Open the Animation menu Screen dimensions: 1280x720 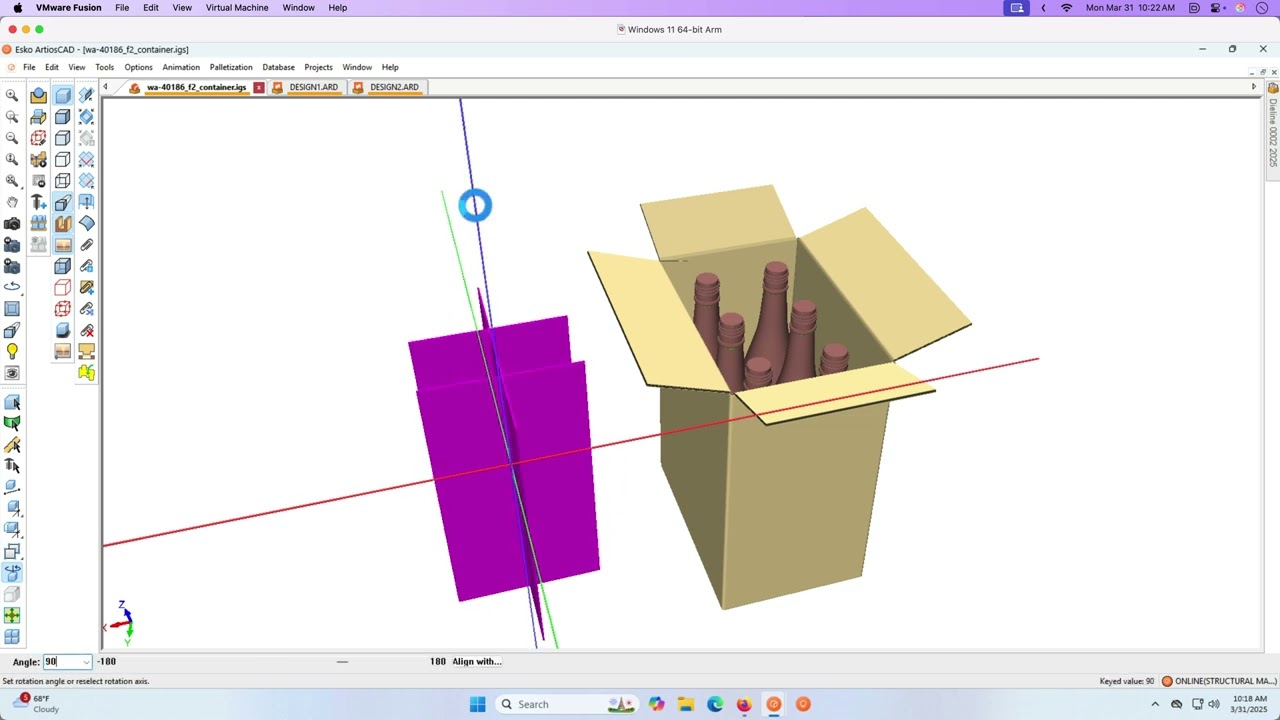point(181,67)
